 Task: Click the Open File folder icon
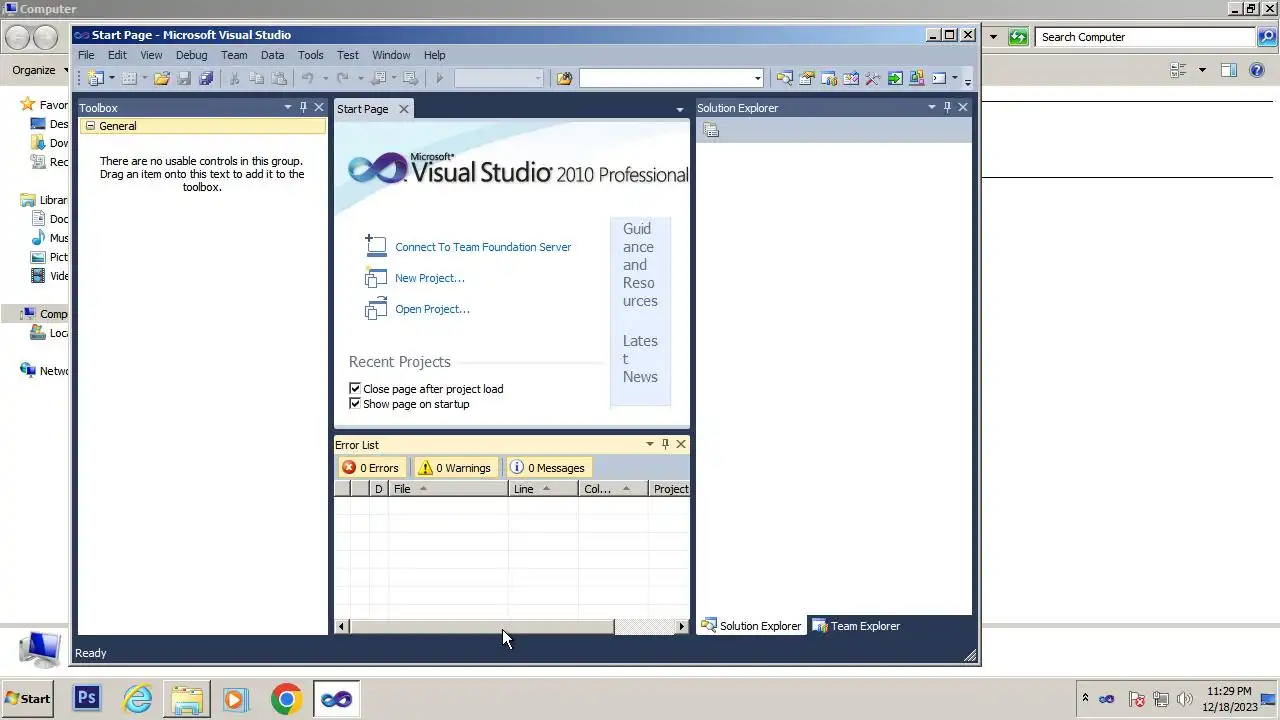point(161,78)
